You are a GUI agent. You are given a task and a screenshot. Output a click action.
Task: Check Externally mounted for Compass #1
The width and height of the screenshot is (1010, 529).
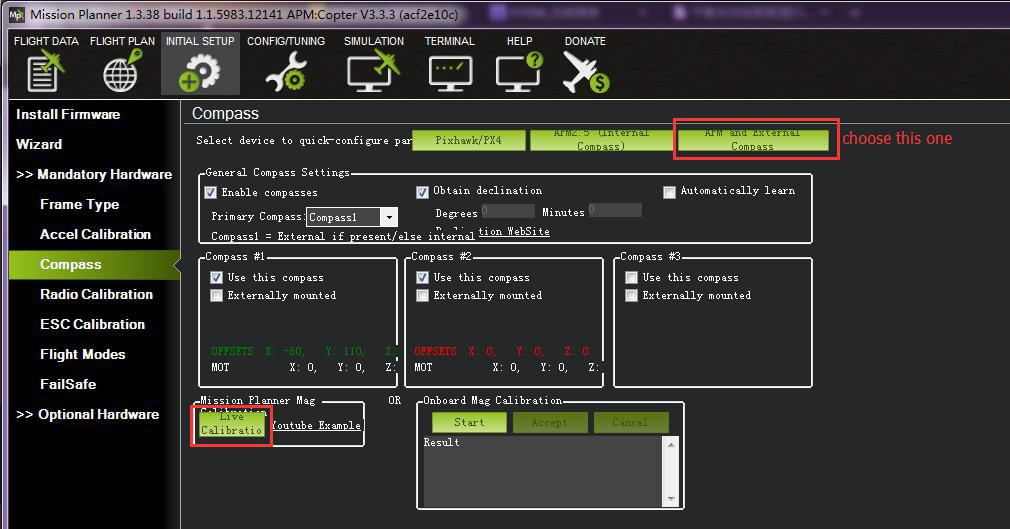coord(217,296)
